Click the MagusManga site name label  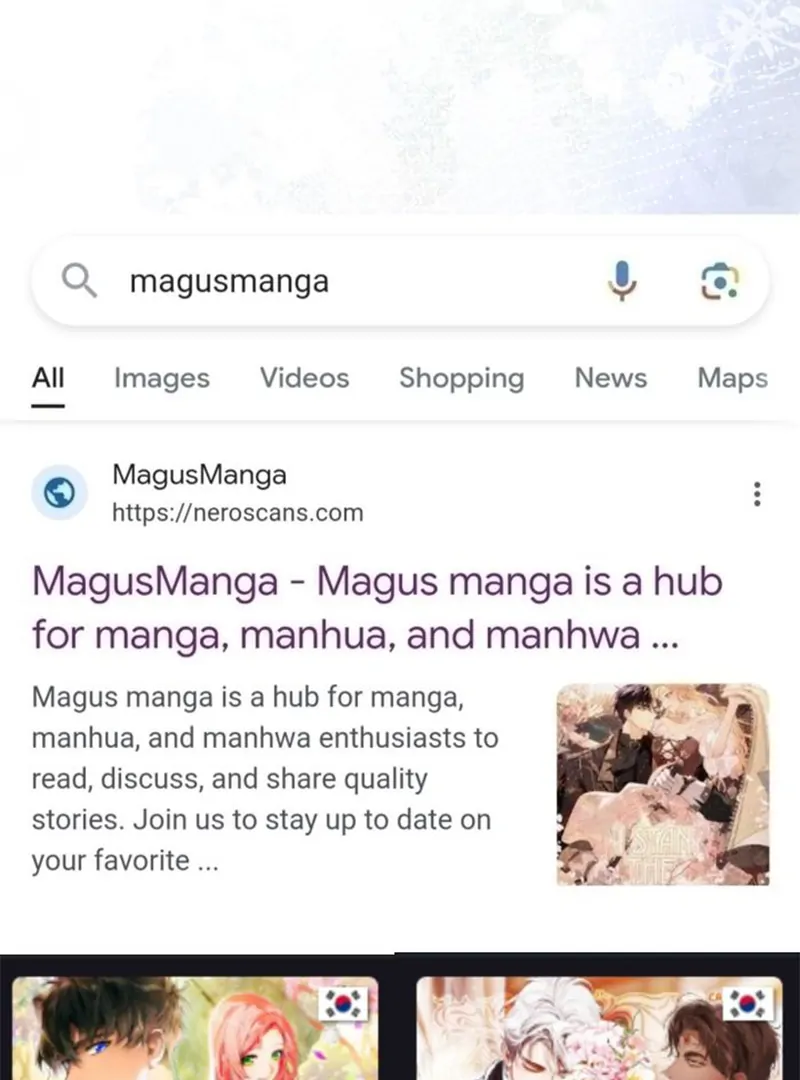pos(199,475)
